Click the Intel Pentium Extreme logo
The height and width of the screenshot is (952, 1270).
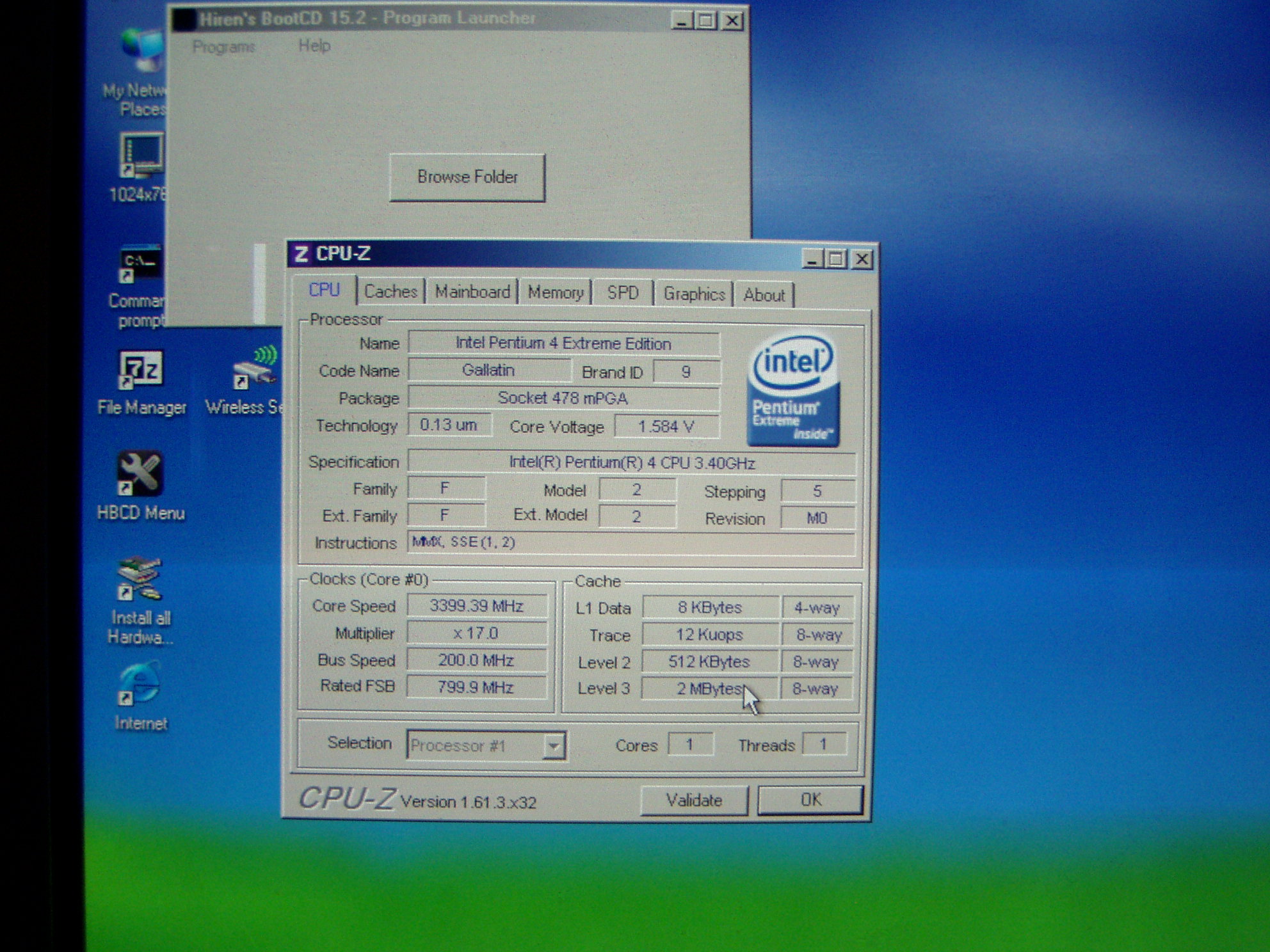click(793, 389)
